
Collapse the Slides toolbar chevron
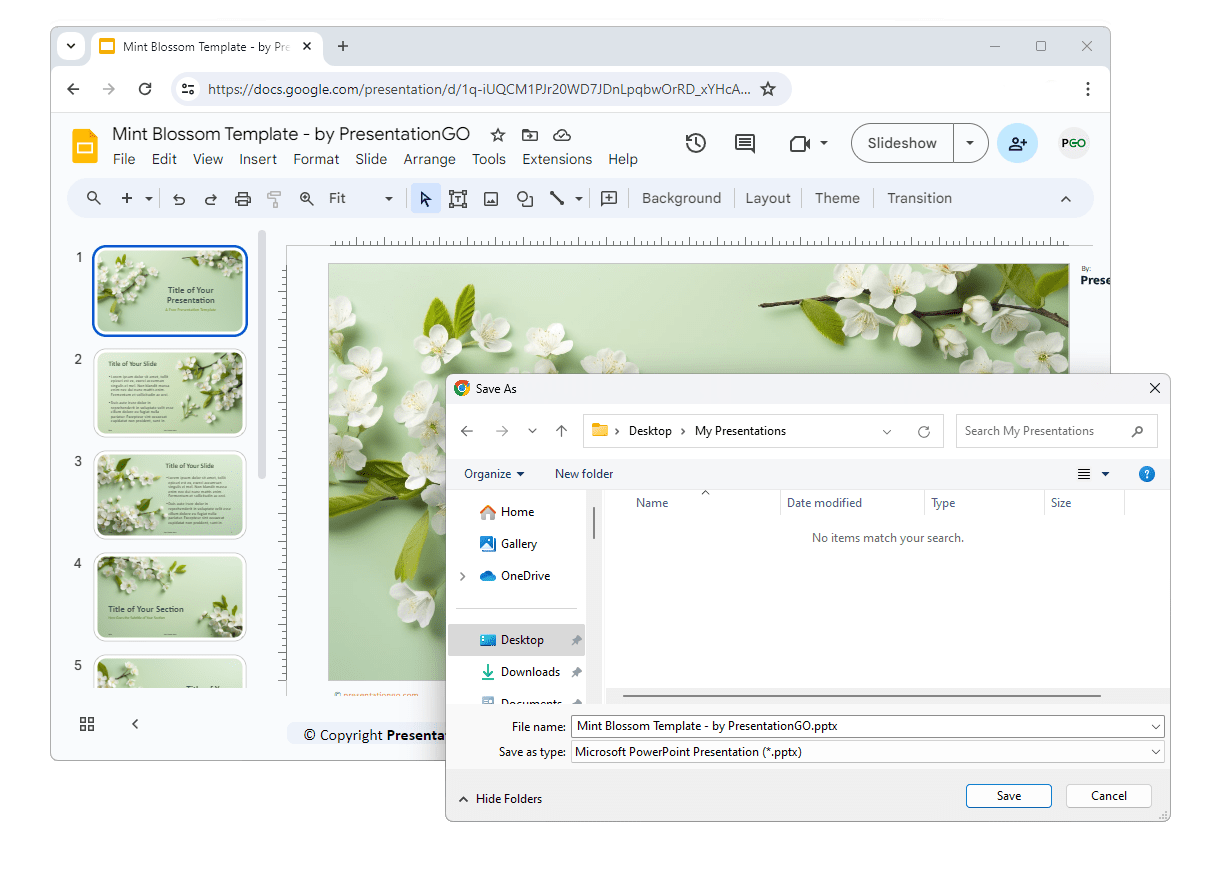tap(1066, 199)
